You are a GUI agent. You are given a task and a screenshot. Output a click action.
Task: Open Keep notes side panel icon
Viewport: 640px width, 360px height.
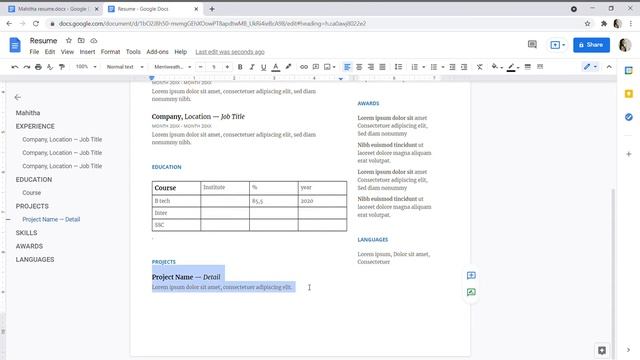629,94
